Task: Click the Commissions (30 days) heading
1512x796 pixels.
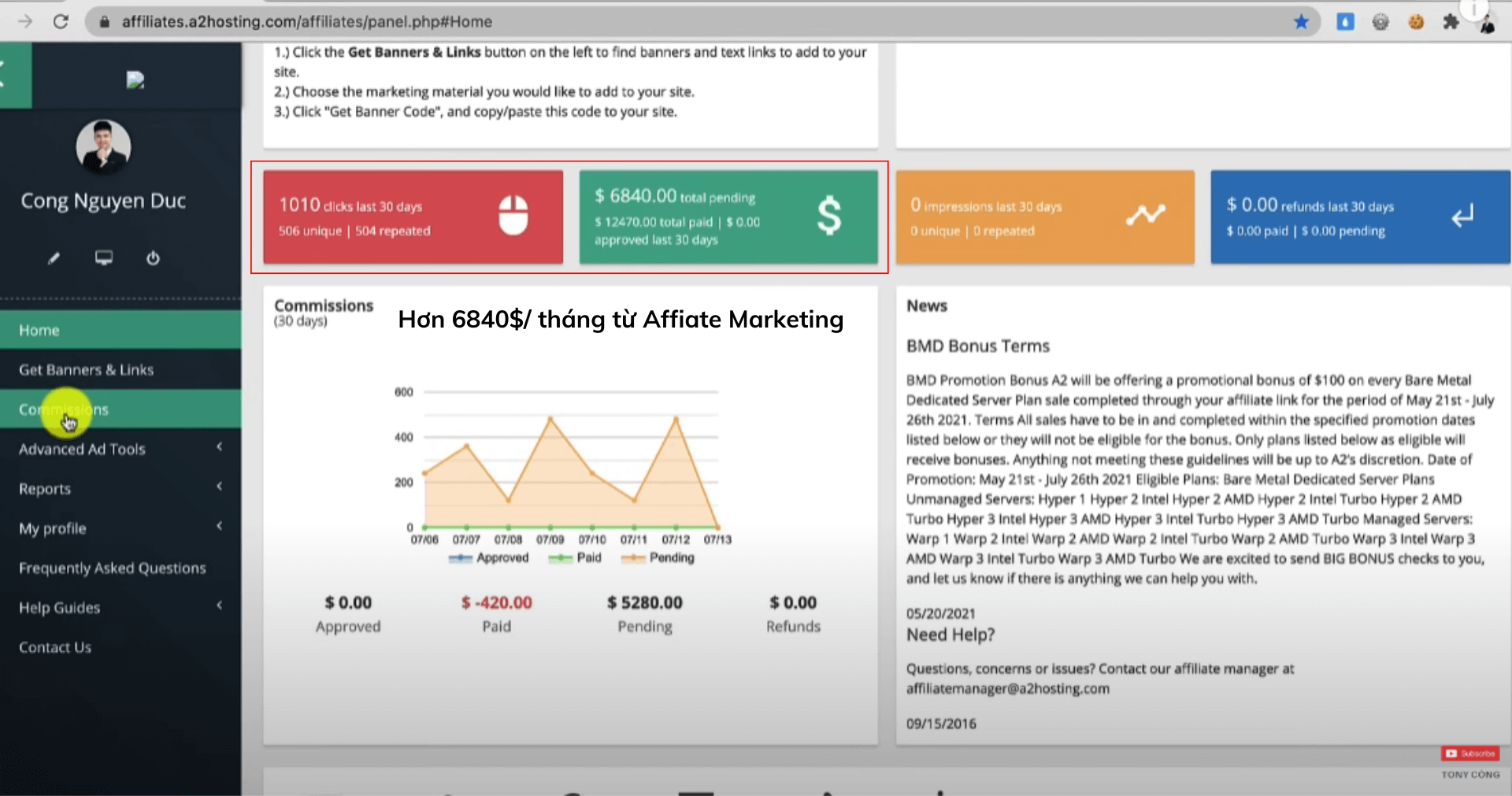Action: [x=324, y=312]
